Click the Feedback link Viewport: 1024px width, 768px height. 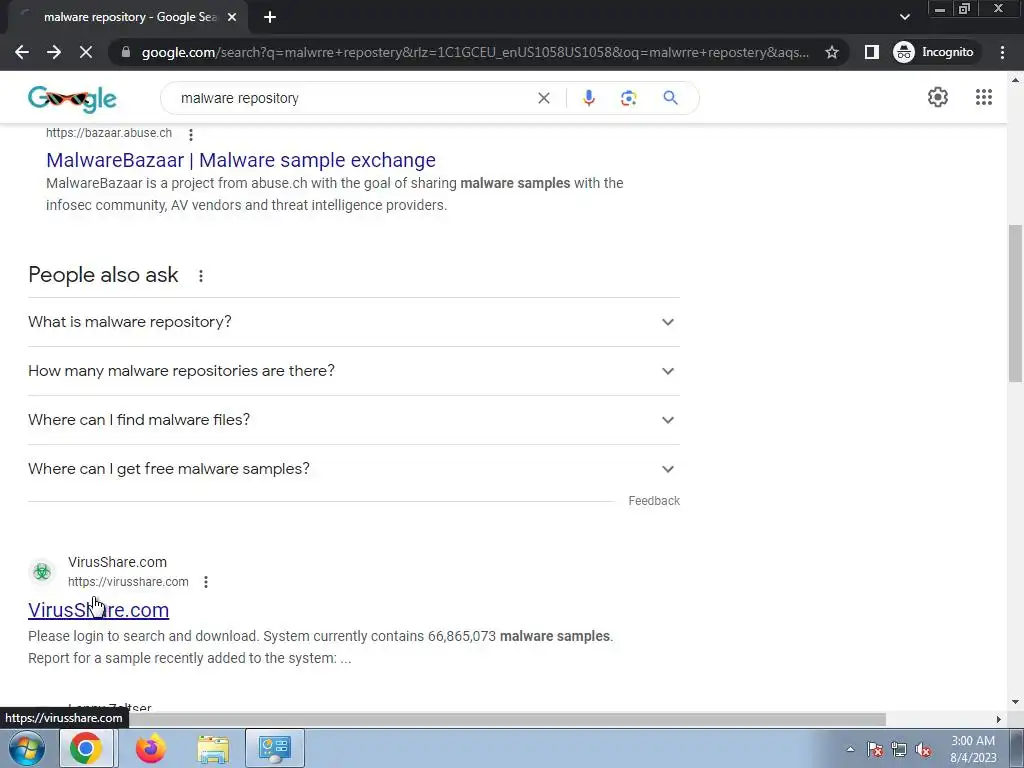654,501
